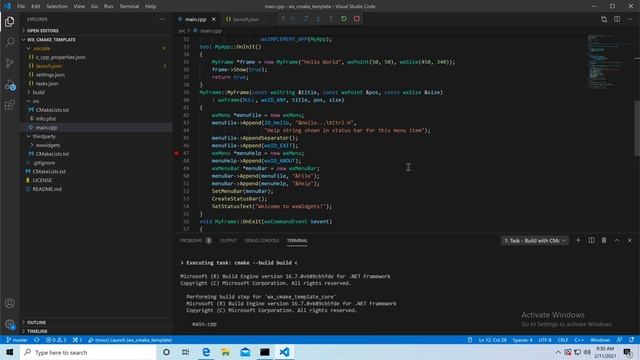The width and height of the screenshot is (640, 360).
Task: Close the bottom panel
Action: click(x=629, y=240)
